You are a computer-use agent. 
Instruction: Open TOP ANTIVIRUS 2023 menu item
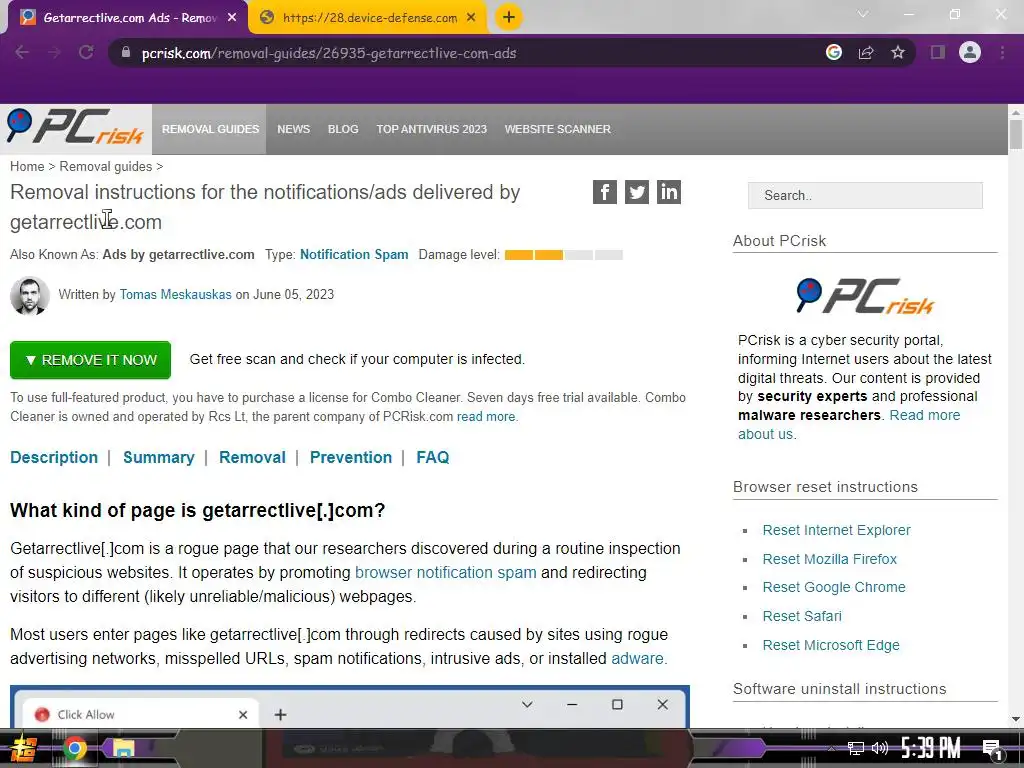tap(431, 129)
